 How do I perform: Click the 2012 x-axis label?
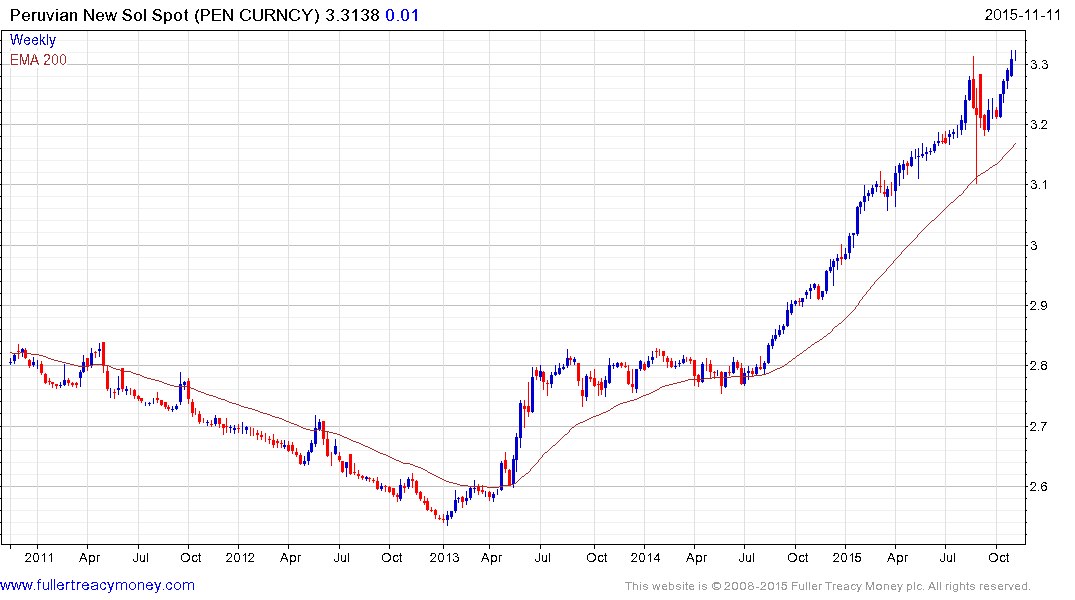point(241,557)
